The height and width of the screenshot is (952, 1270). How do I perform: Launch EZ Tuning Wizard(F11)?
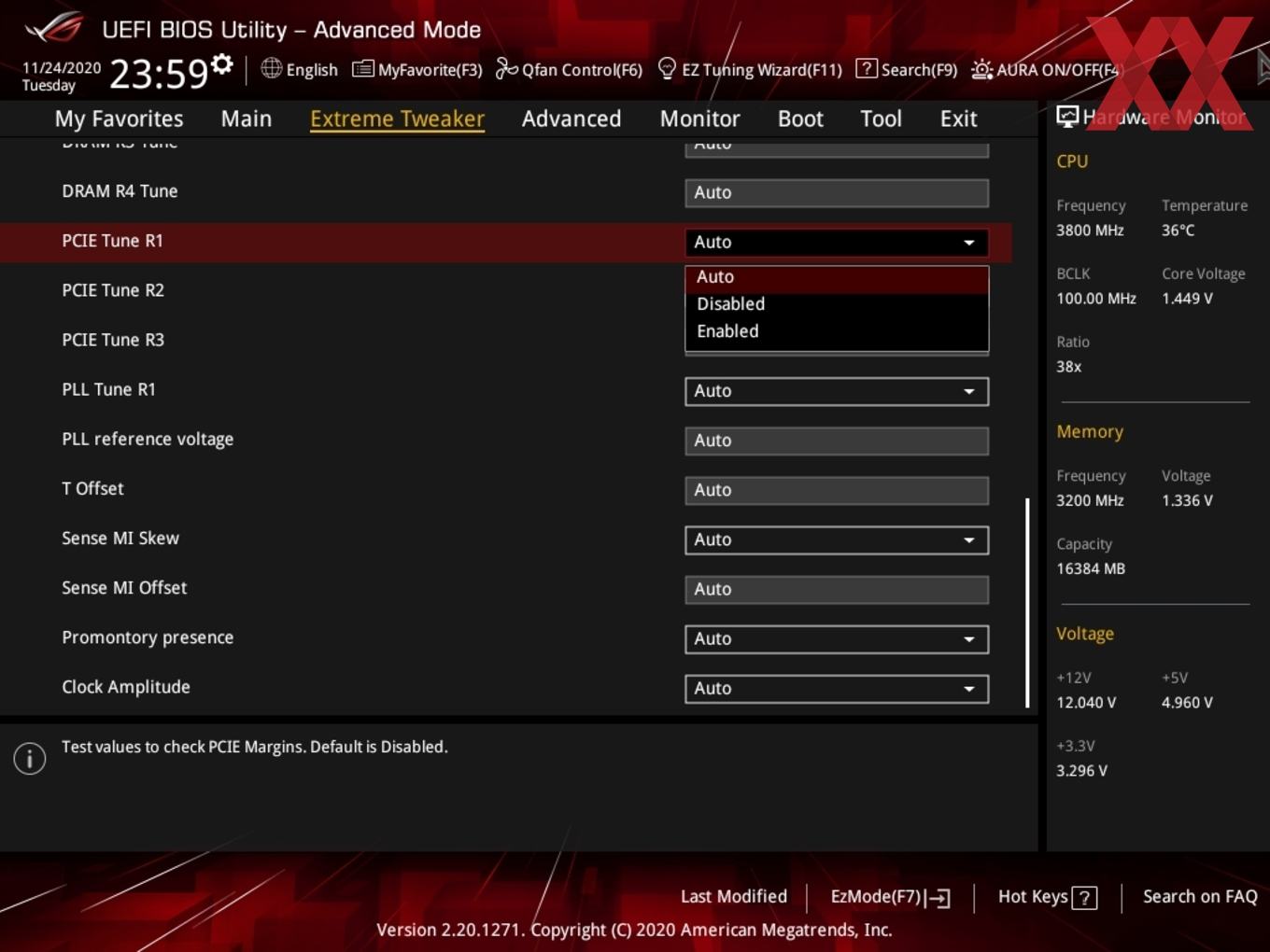(750, 69)
